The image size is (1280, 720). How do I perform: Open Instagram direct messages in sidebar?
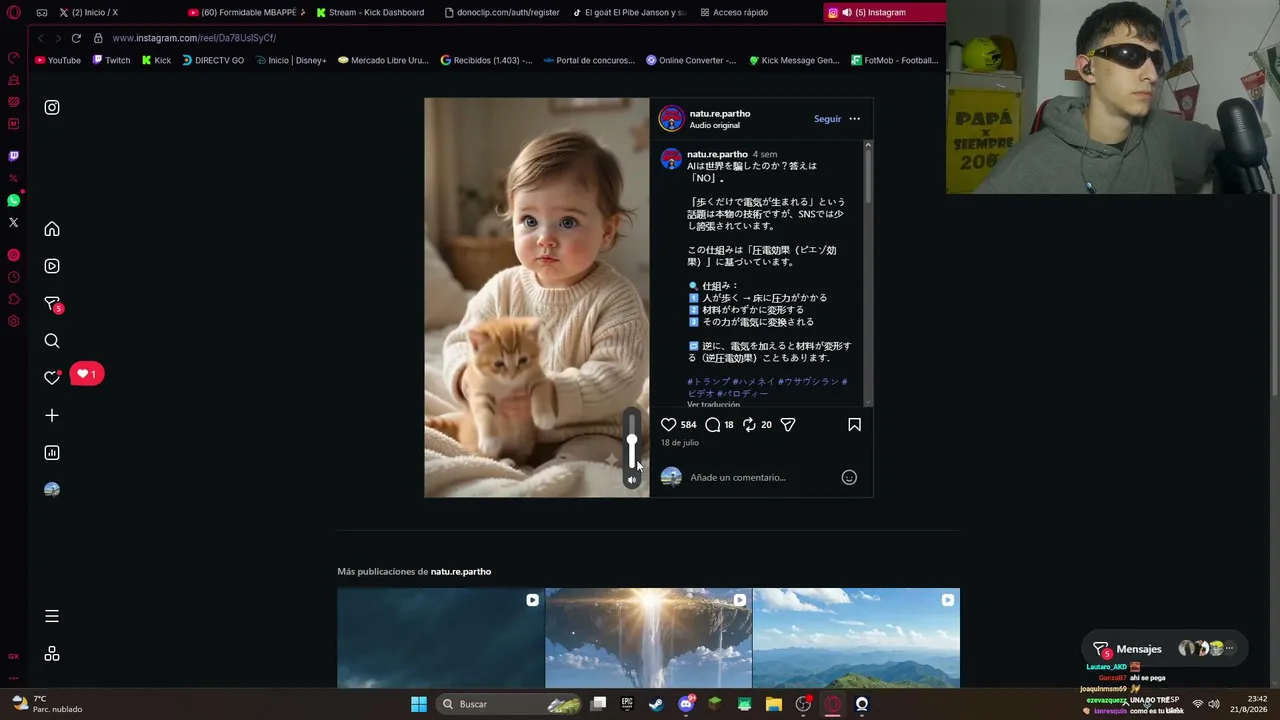click(x=53, y=304)
